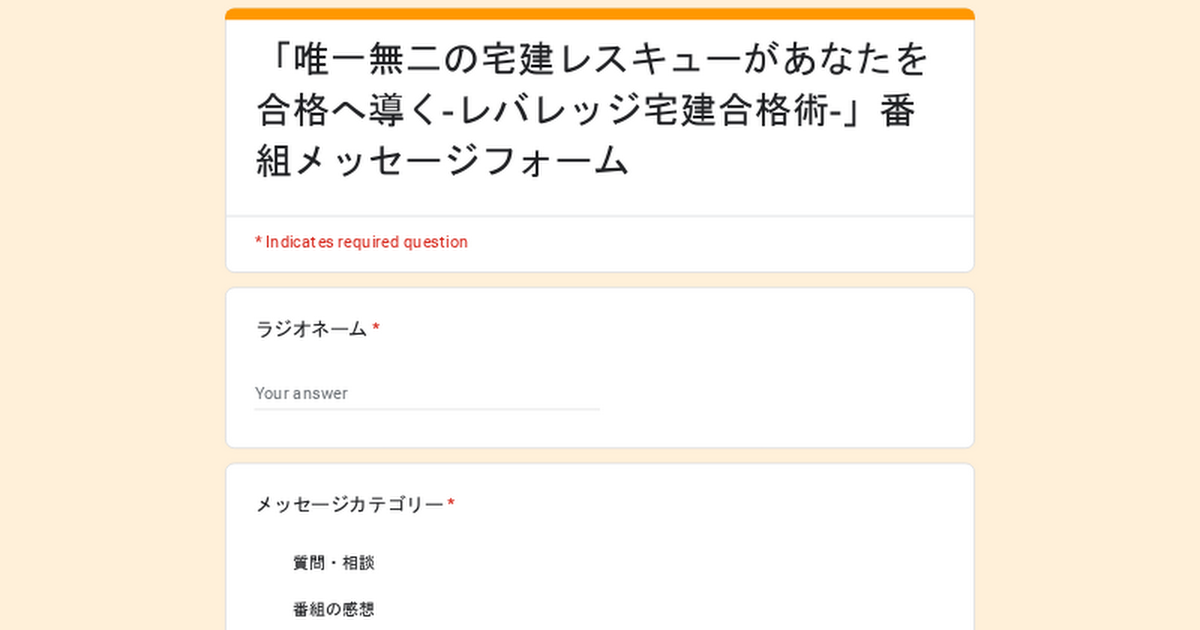
Task: Click the red asterisk beside メッセージカテゴリー
Action: pyautogui.click(x=451, y=504)
